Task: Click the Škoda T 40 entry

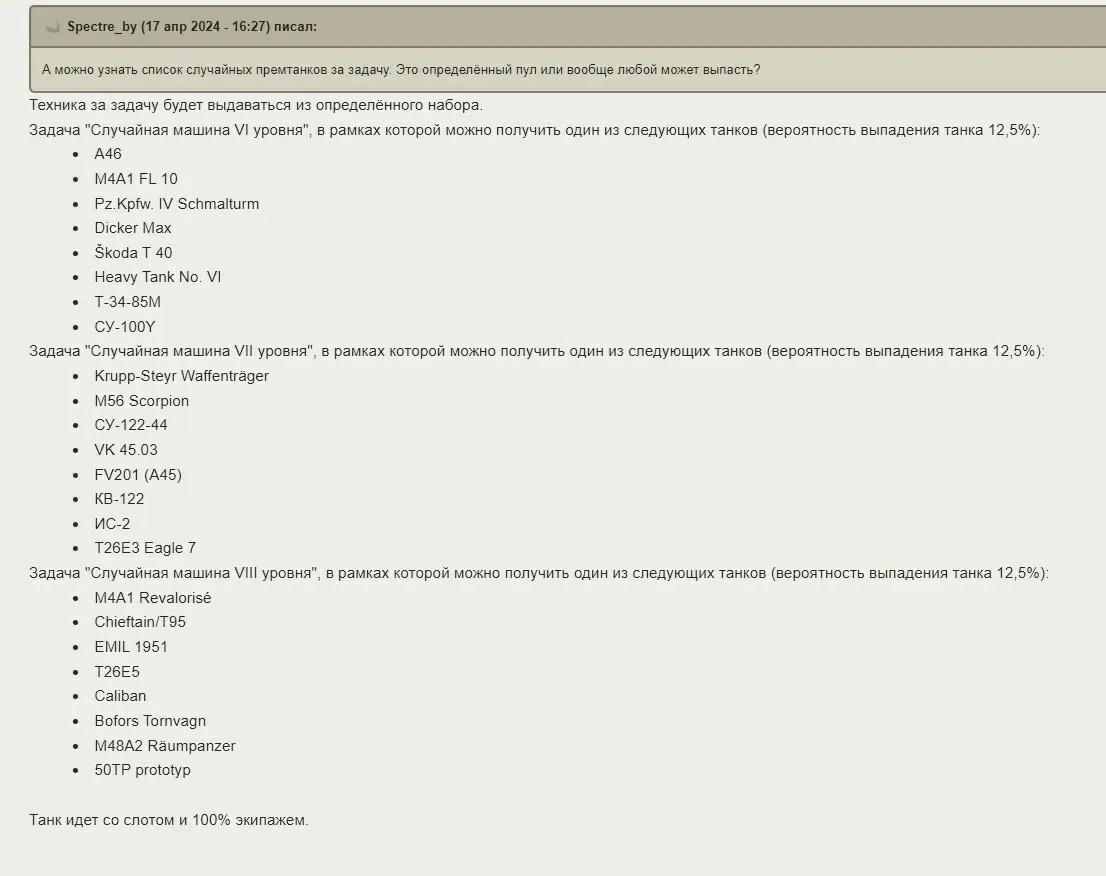Action: 133,253
